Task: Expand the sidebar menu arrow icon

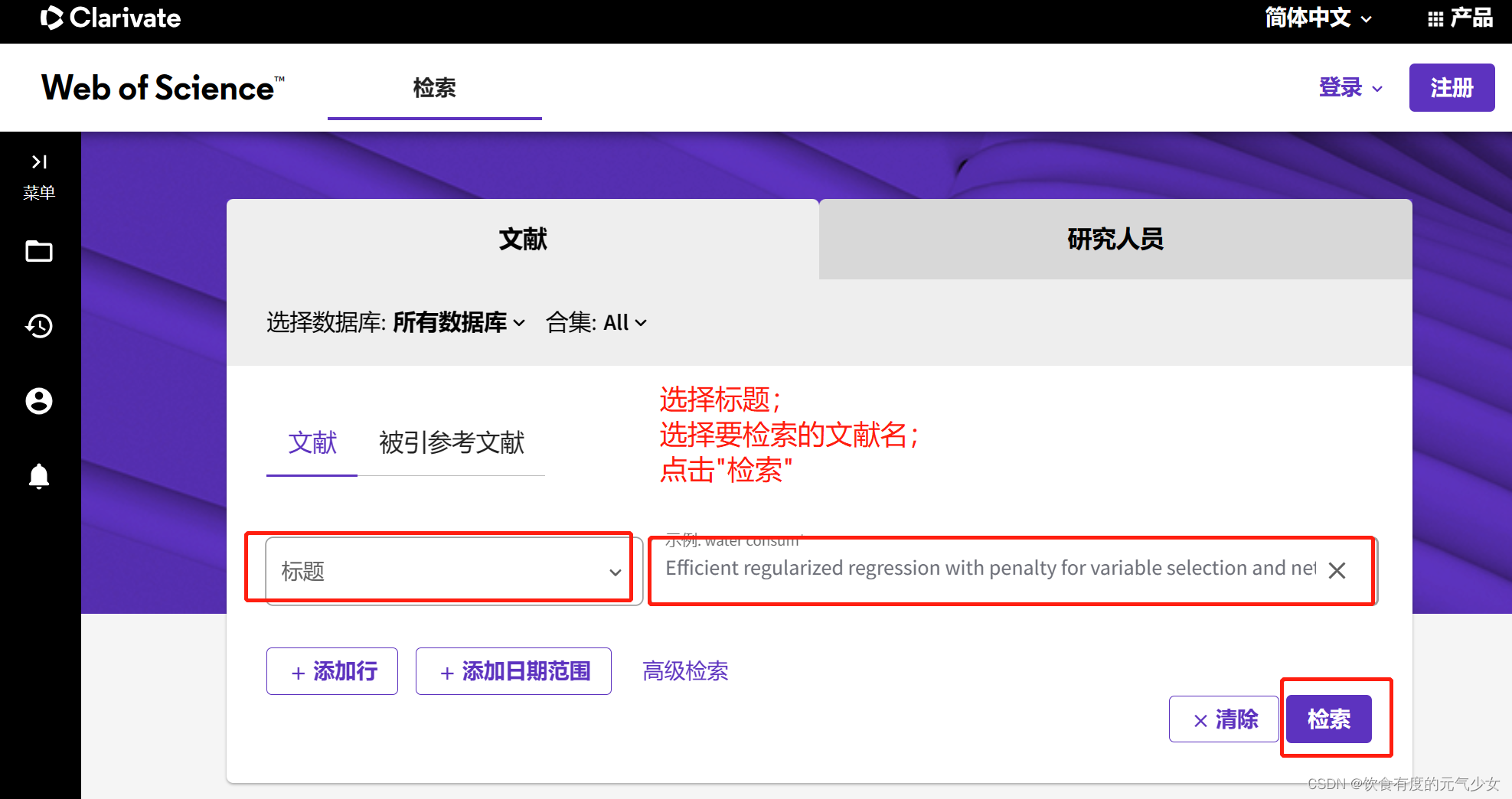Action: [x=39, y=161]
